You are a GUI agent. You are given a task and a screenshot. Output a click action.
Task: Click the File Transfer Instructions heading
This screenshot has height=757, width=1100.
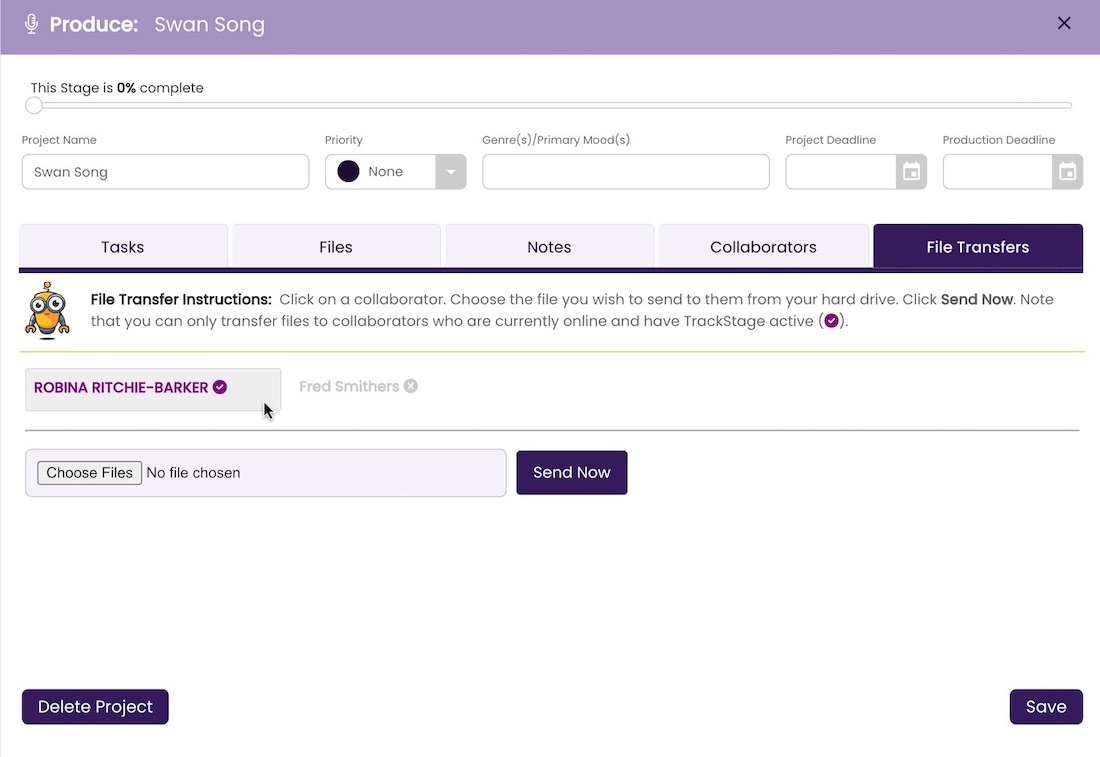[181, 299]
